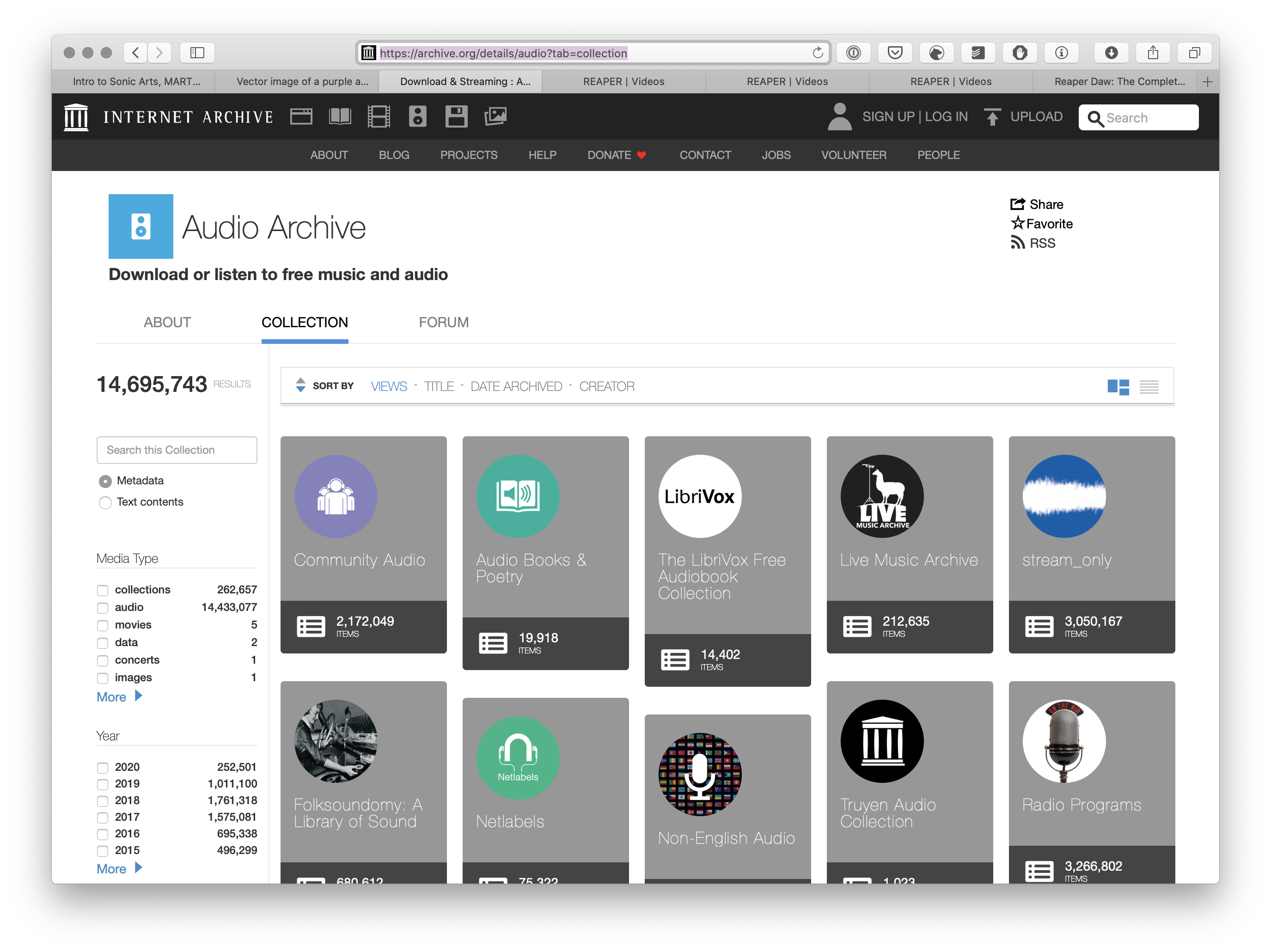This screenshot has width=1271, height=952.
Task: Click the RSS feed icon
Action: pos(1018,243)
